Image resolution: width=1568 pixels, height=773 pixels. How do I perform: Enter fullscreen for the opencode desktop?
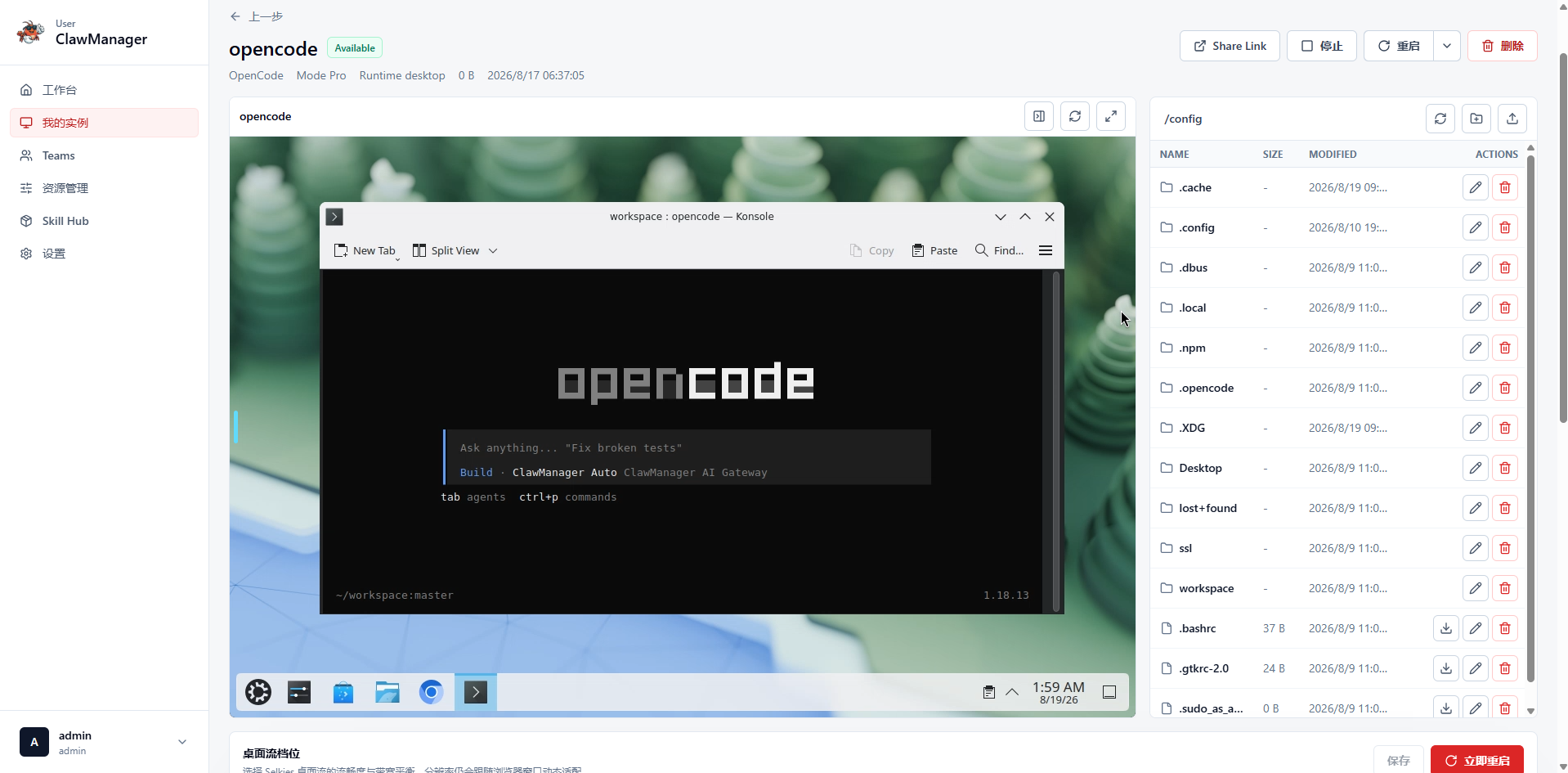(1111, 116)
